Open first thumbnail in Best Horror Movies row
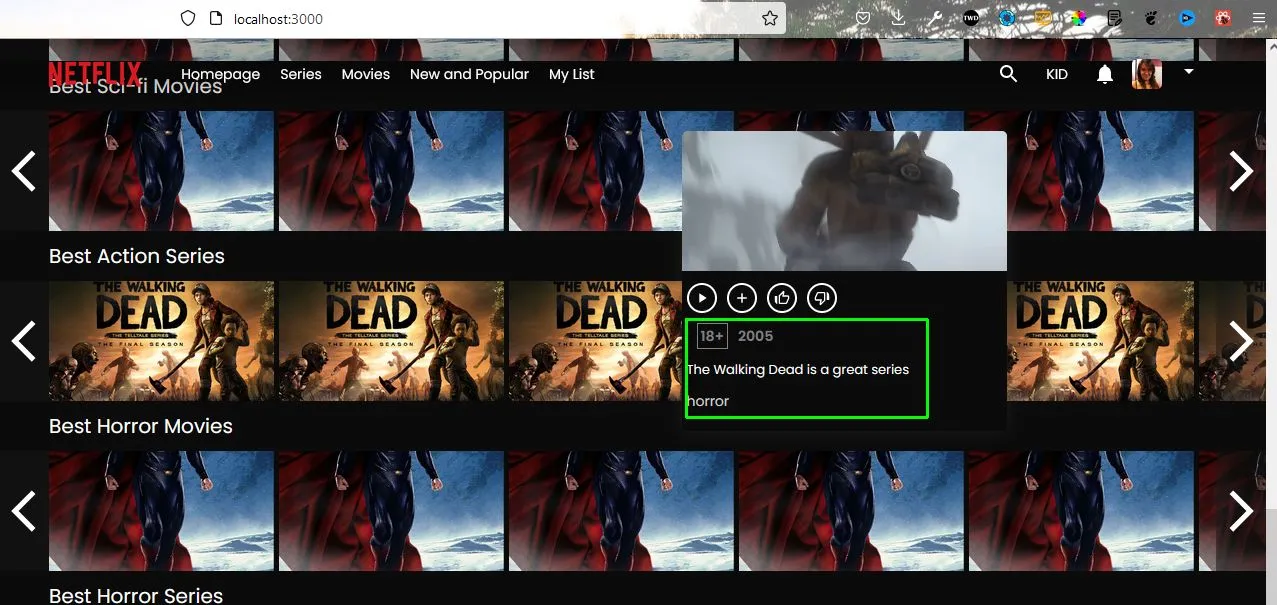This screenshot has width=1277, height=605. (x=161, y=511)
